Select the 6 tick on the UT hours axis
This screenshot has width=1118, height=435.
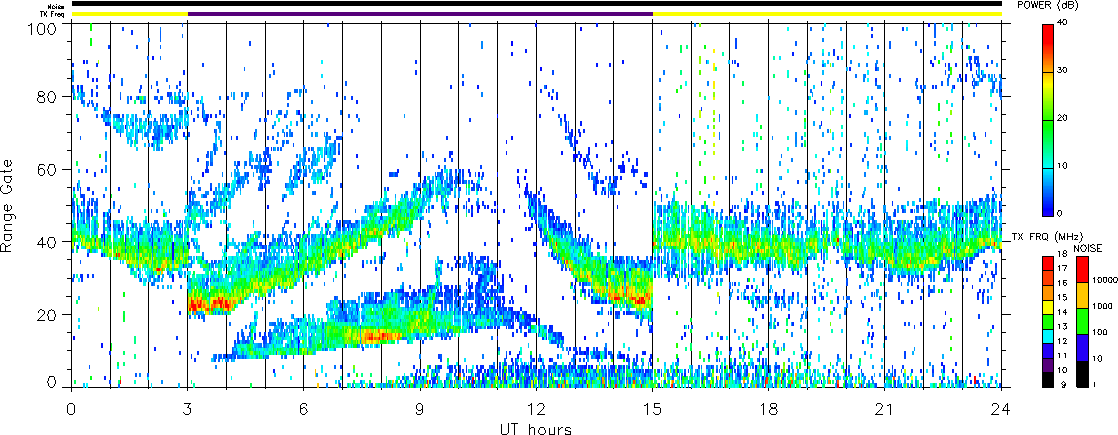(x=304, y=410)
